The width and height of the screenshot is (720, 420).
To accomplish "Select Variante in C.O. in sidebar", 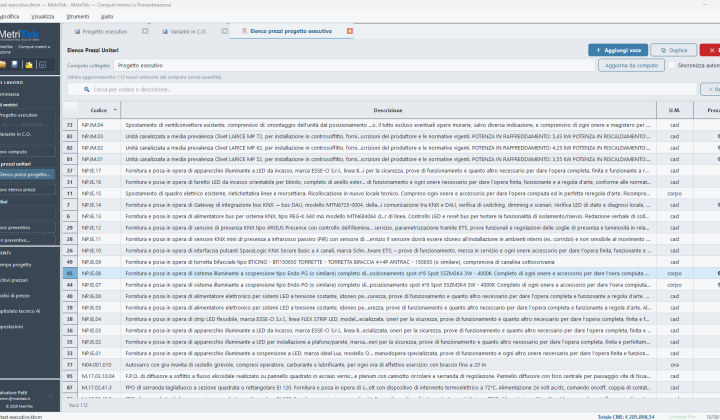I will coord(28,134).
